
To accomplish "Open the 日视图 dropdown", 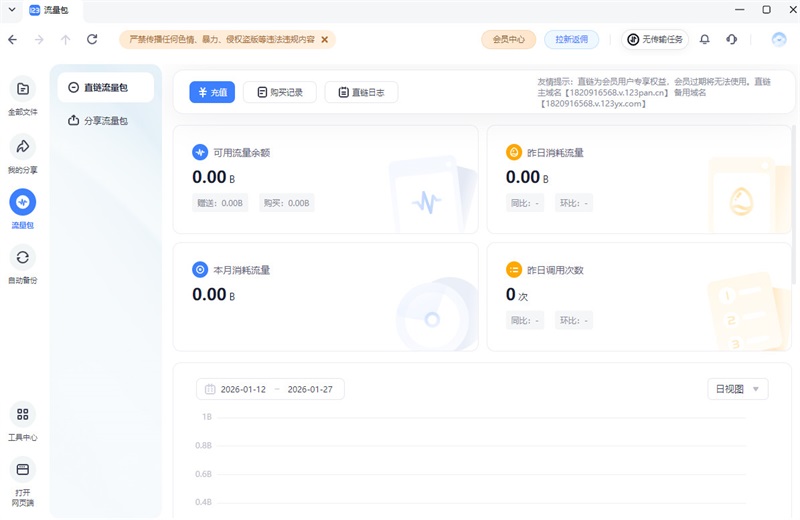I will tap(738, 389).
